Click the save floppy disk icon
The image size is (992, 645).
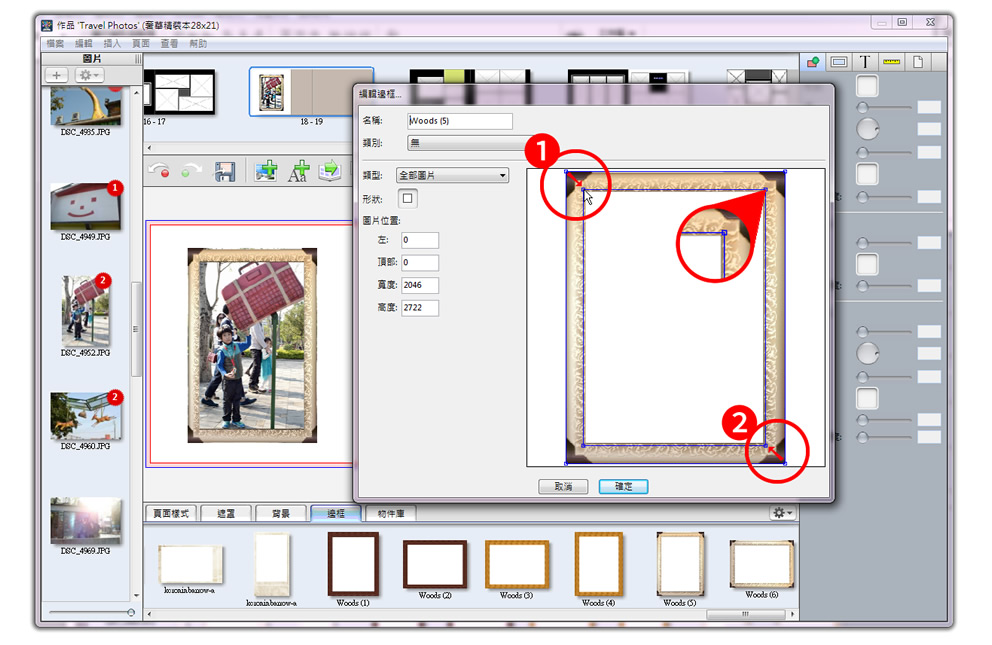coord(225,172)
